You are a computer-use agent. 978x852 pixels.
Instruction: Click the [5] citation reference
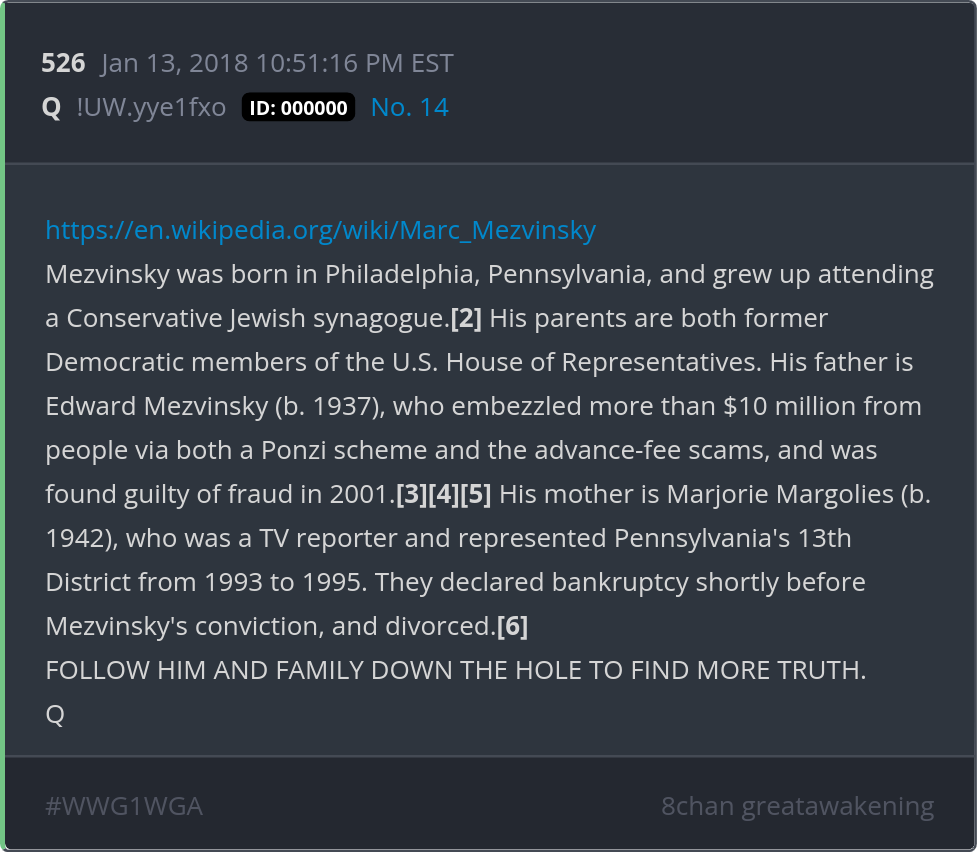point(475,495)
